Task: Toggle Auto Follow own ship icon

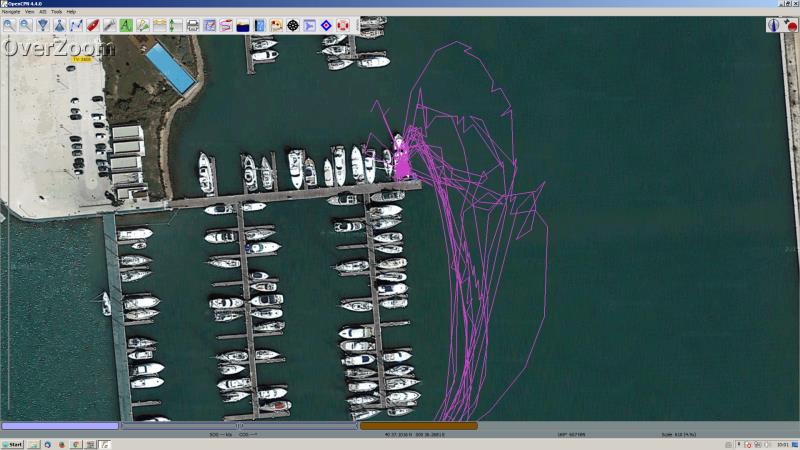Action: pos(93,25)
